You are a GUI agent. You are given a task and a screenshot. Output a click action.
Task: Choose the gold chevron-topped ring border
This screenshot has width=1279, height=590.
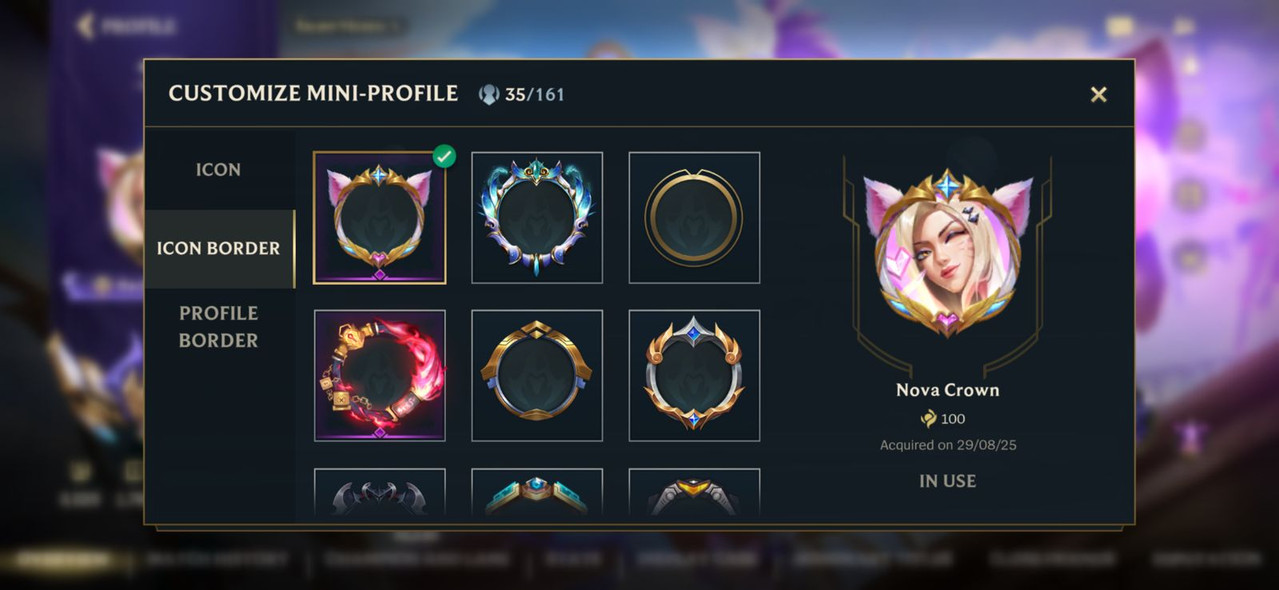[x=537, y=375]
